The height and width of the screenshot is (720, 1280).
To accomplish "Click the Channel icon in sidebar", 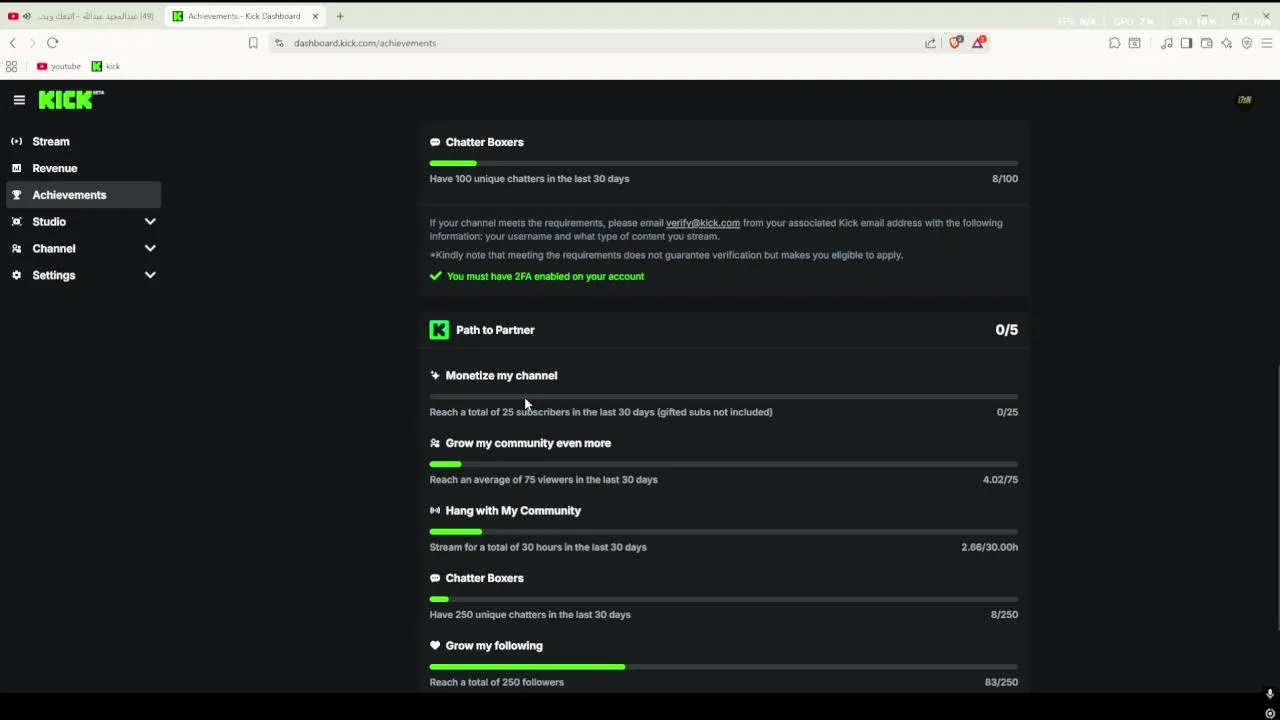I will (x=16, y=249).
